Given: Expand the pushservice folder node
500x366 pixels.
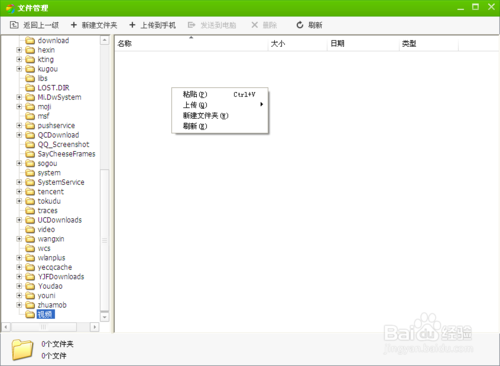Looking at the screenshot, I should tap(19, 125).
